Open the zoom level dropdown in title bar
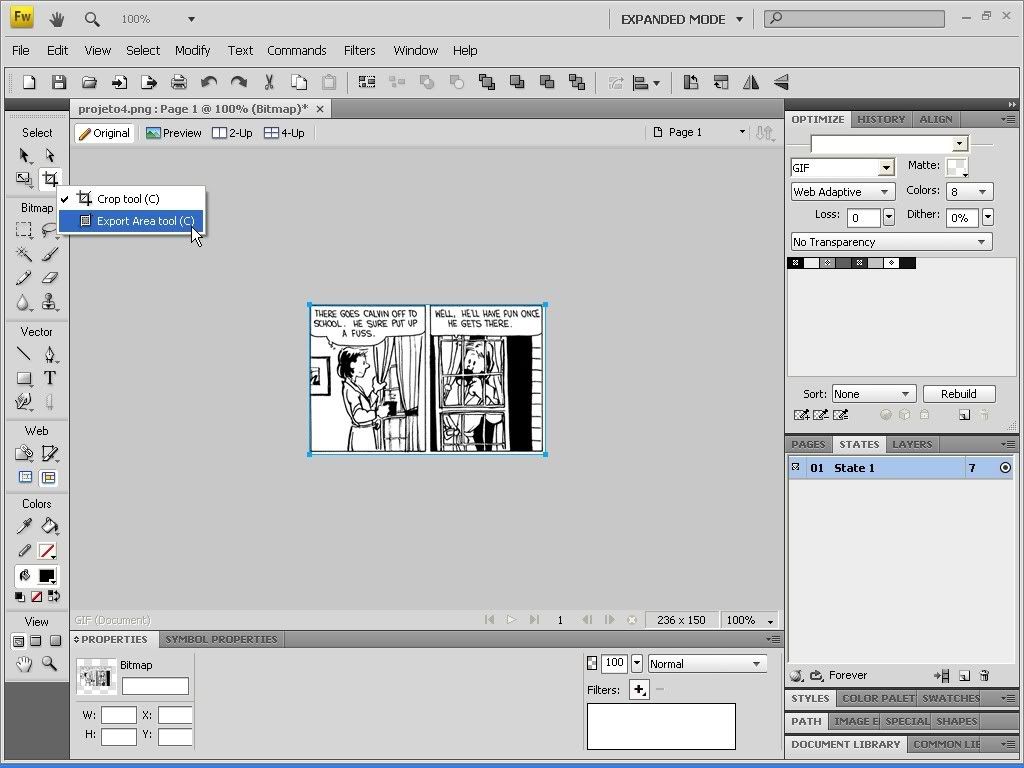 (191, 19)
